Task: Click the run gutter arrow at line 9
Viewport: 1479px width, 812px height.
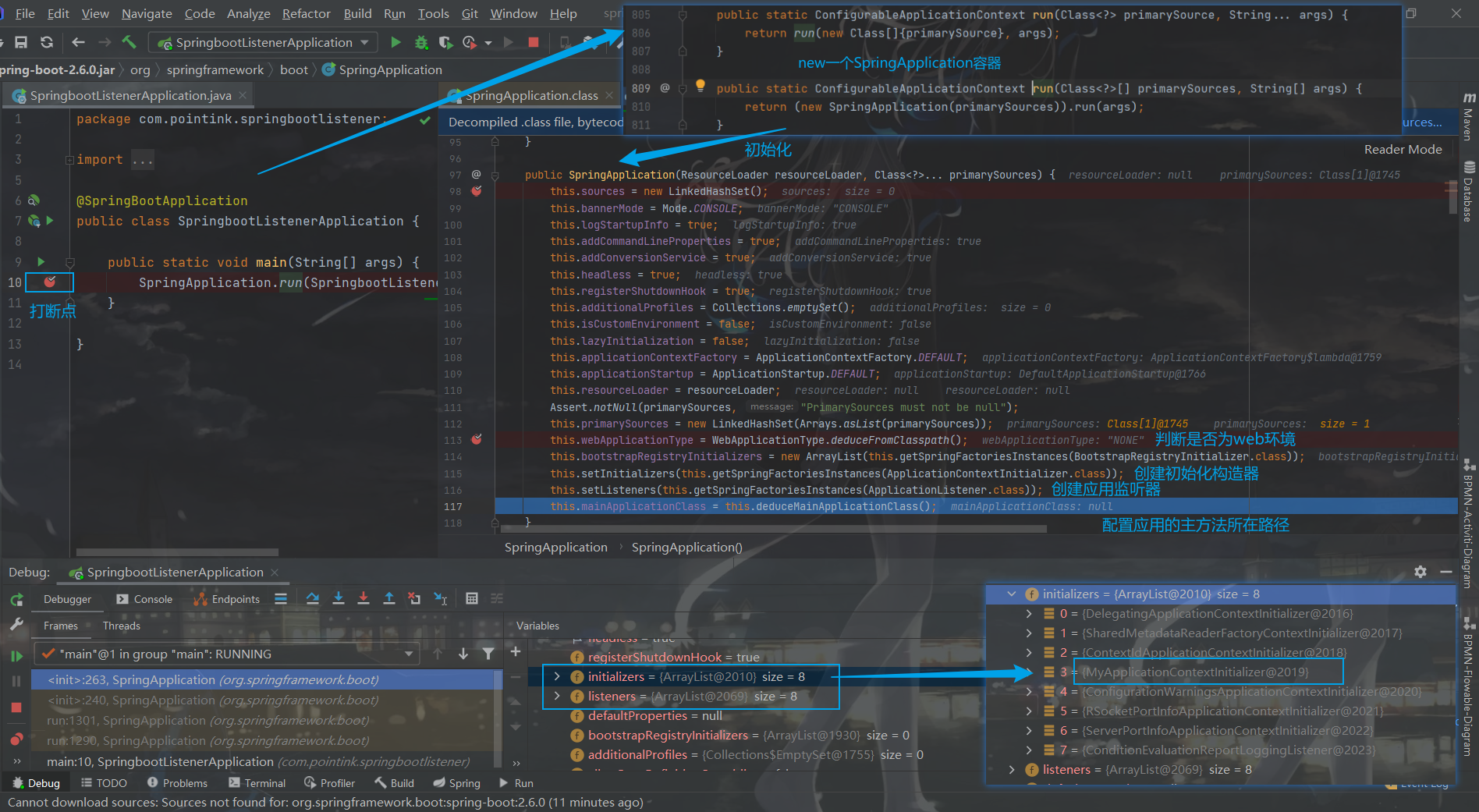Action: [41, 262]
